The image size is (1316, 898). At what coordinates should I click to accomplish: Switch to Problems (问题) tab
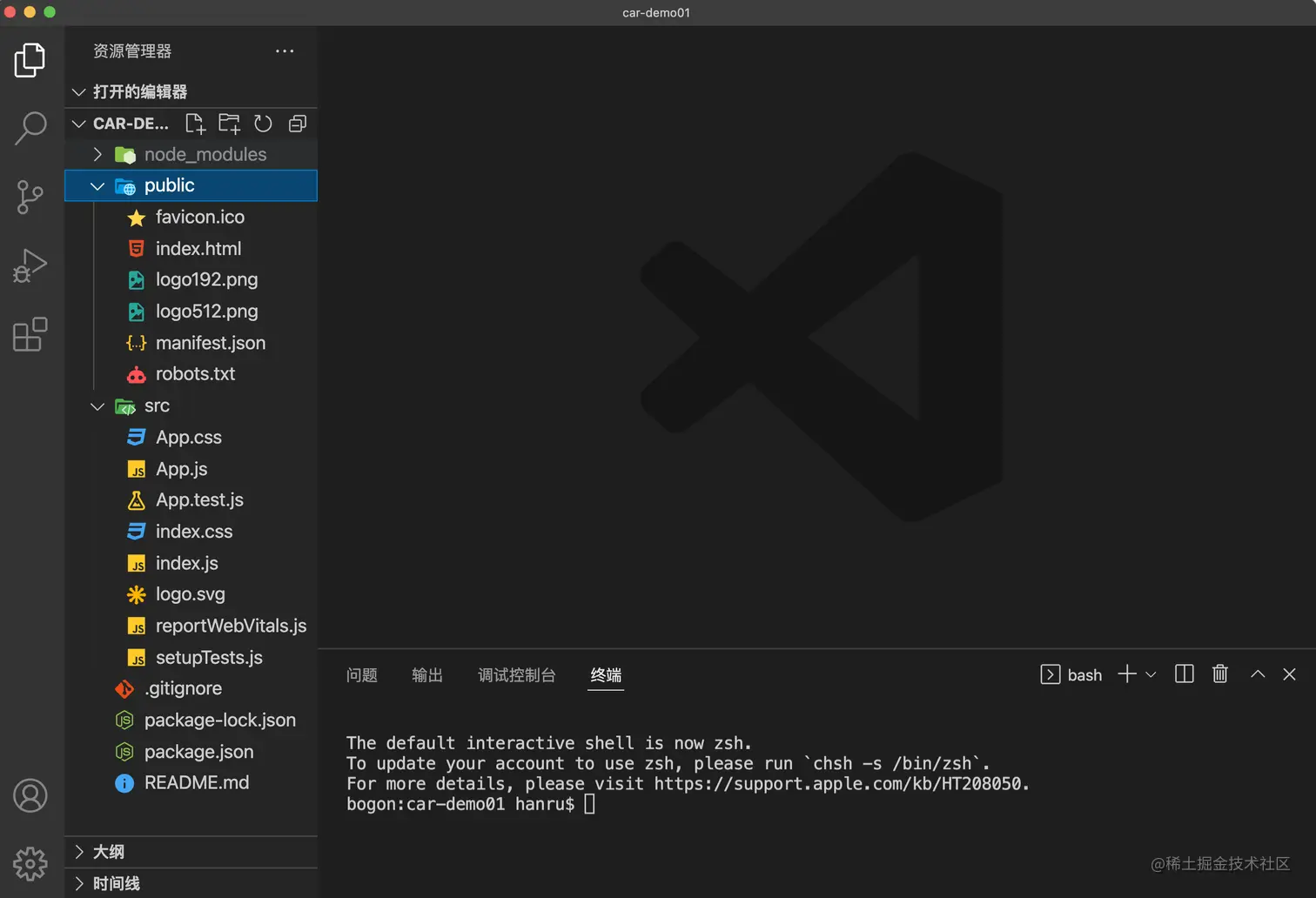[362, 675]
